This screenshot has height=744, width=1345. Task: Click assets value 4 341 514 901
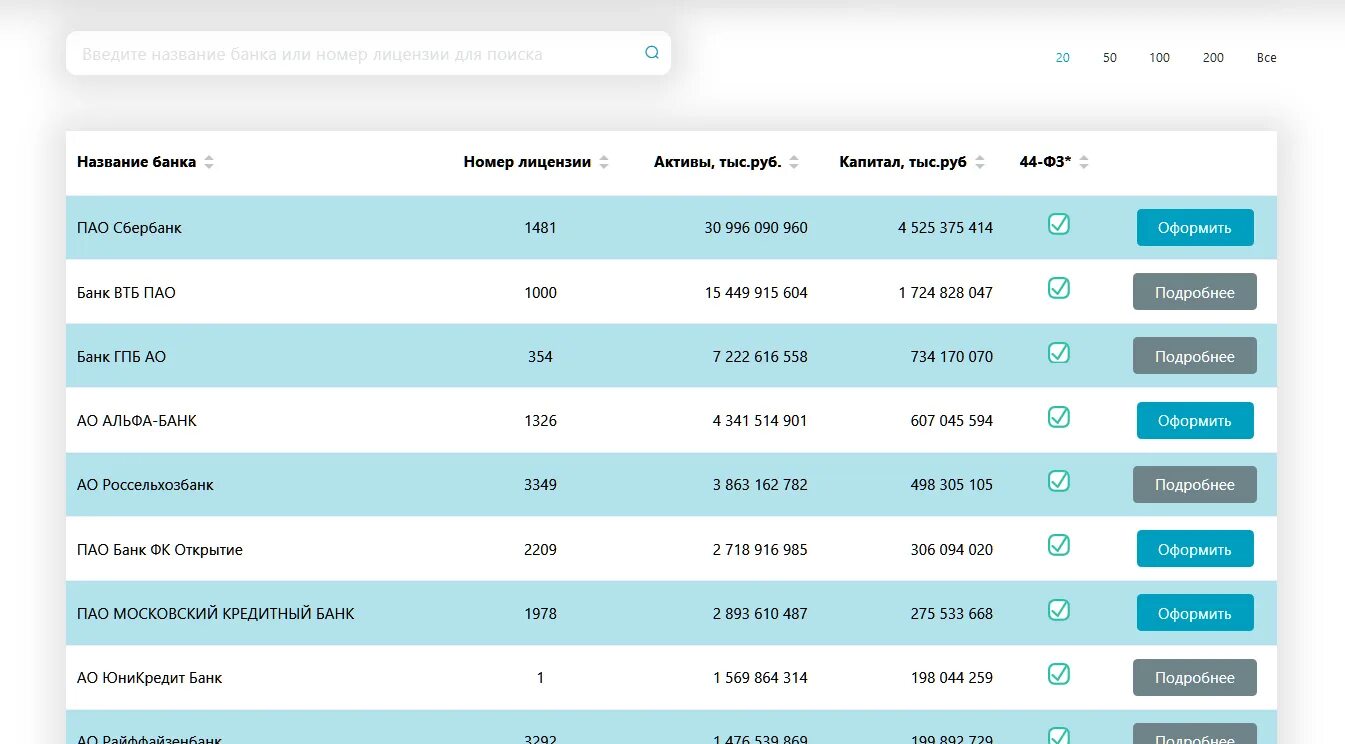click(760, 421)
